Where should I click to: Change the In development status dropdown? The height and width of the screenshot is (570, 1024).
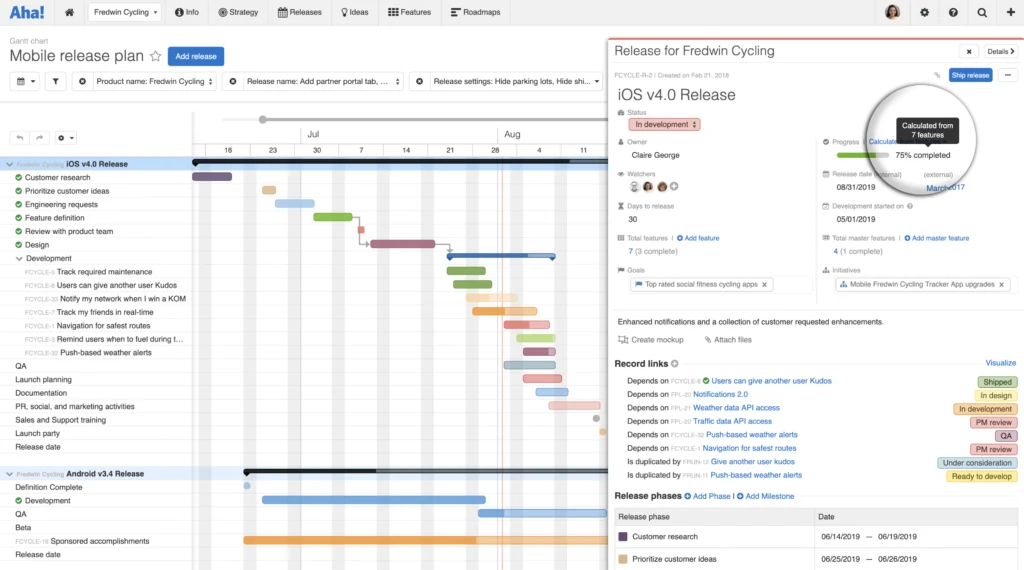tap(665, 125)
